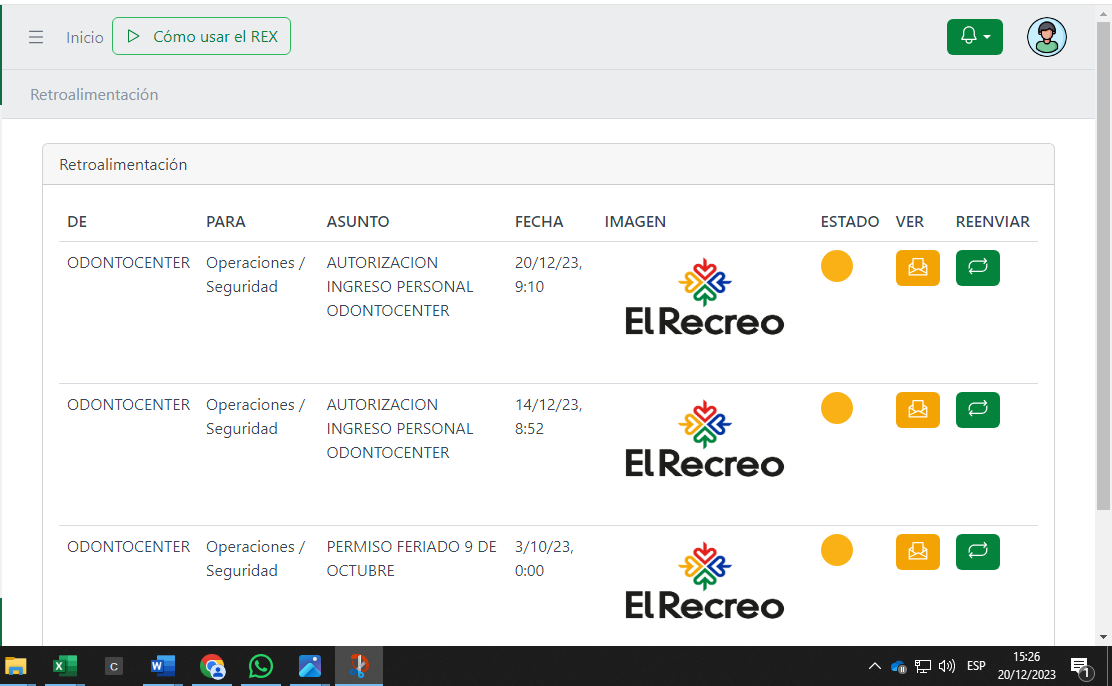Click the page vertical scrollbar

click(x=1103, y=265)
